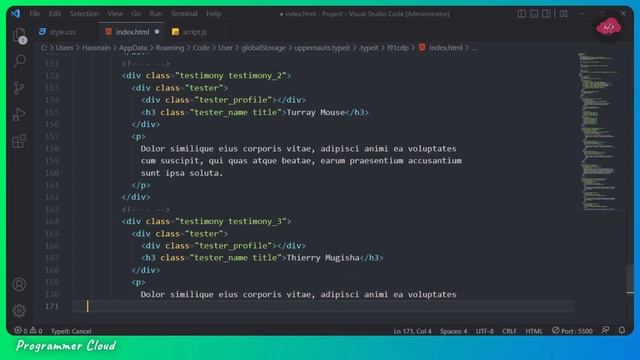The height and width of the screenshot is (360, 640).
Task: Open the Manage settings gear
Action: click(x=19, y=311)
